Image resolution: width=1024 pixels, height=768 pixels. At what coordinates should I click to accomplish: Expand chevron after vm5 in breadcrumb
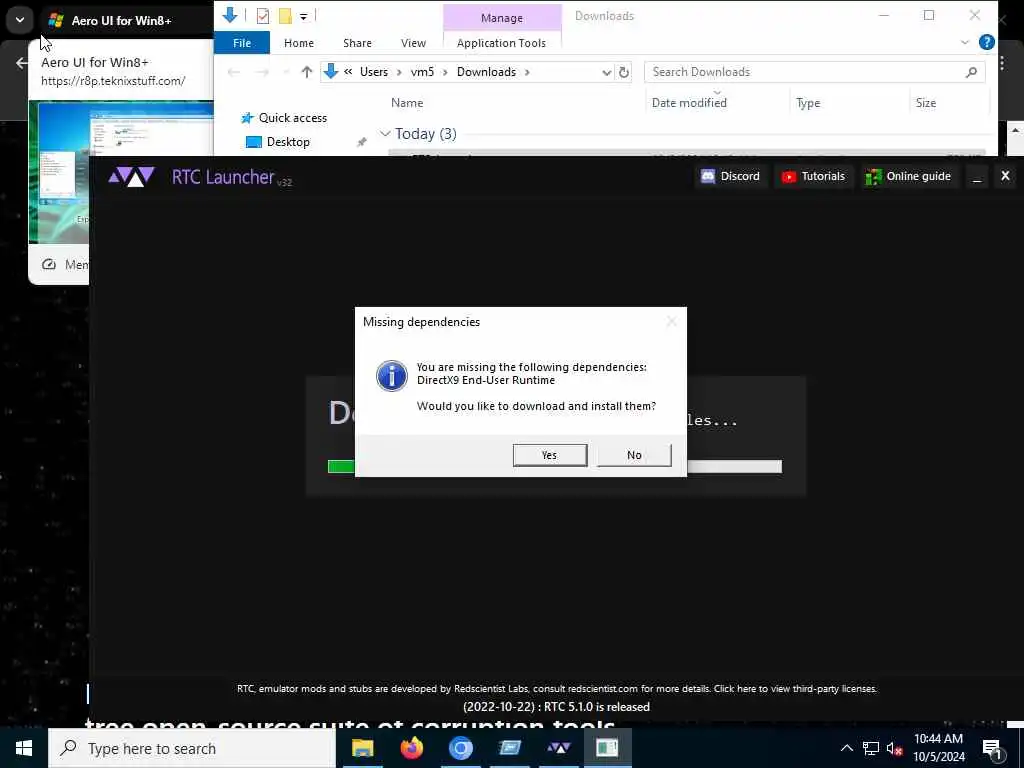pos(445,72)
